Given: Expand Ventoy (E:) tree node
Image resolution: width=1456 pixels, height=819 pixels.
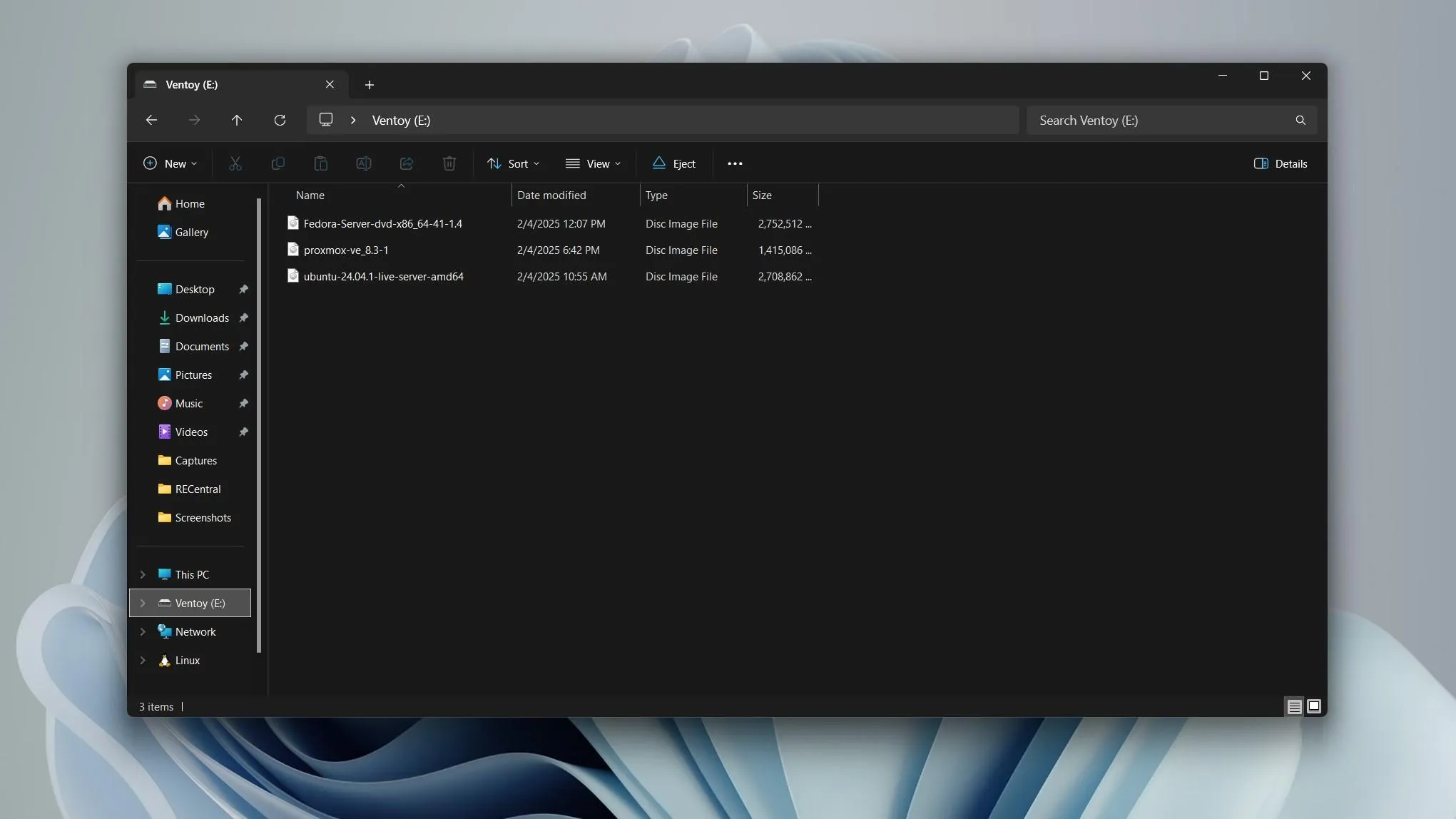Looking at the screenshot, I should pos(143,603).
